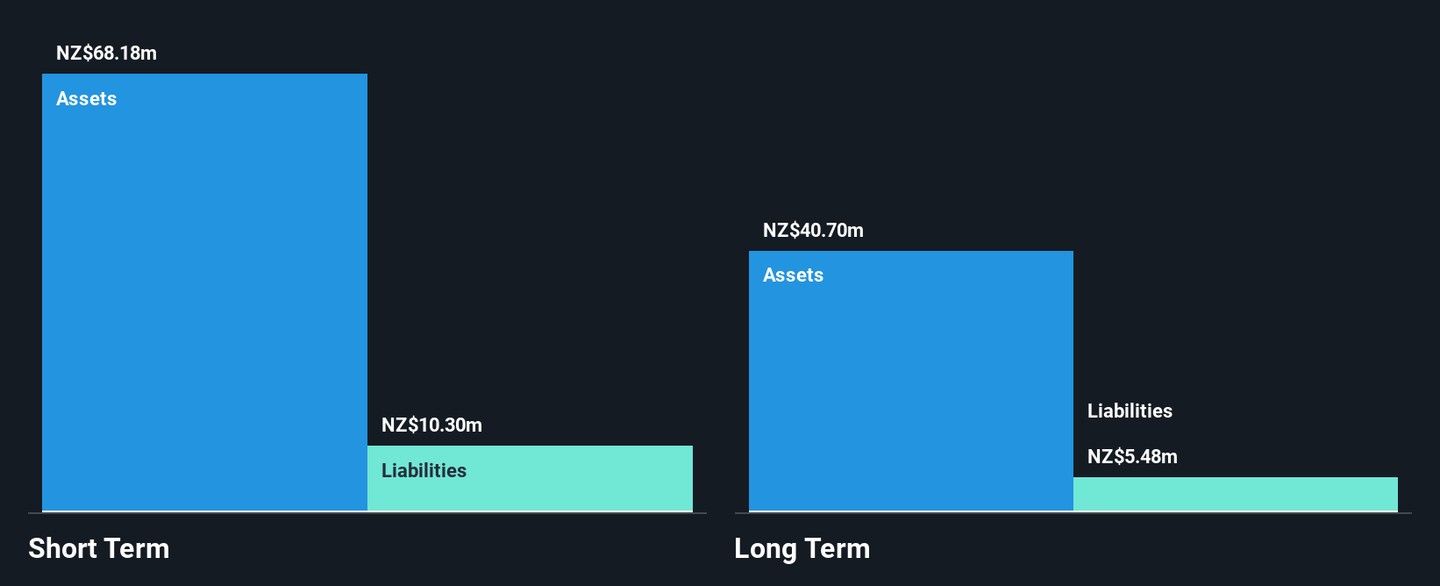Click the Long Term Assets blue bar
This screenshot has width=1440, height=586.
910,390
